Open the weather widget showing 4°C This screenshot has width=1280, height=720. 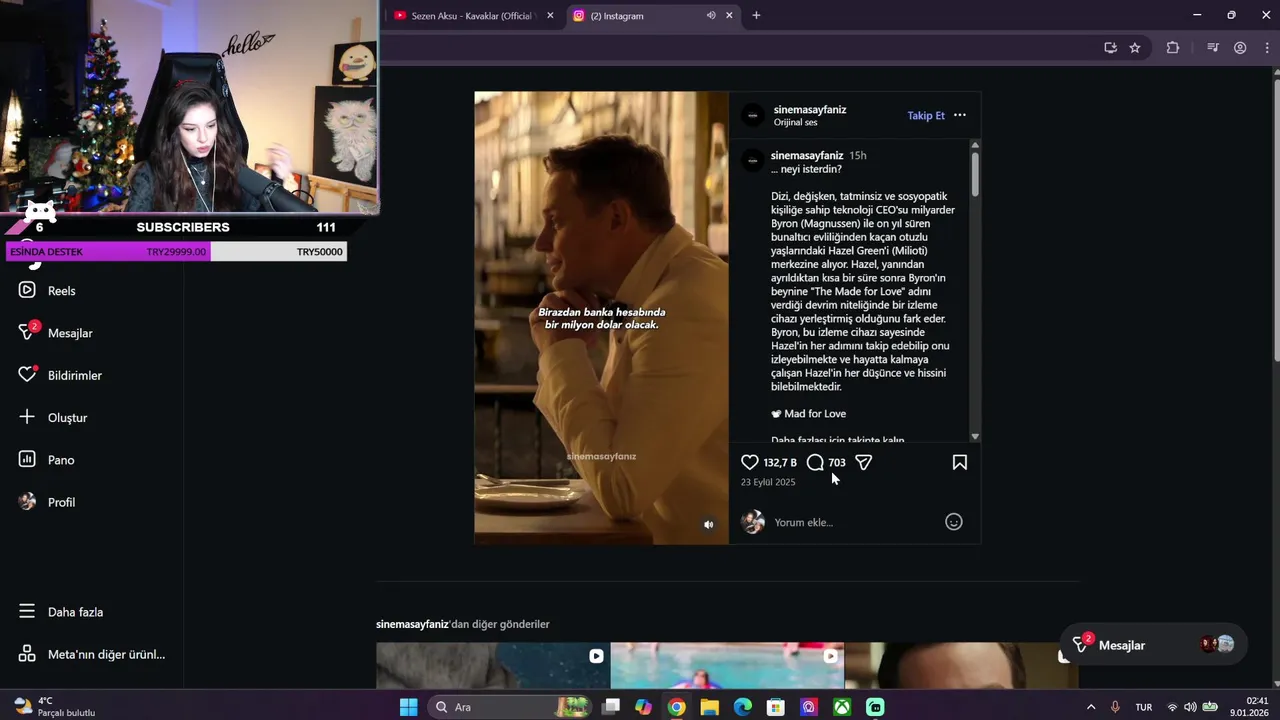pos(54,707)
